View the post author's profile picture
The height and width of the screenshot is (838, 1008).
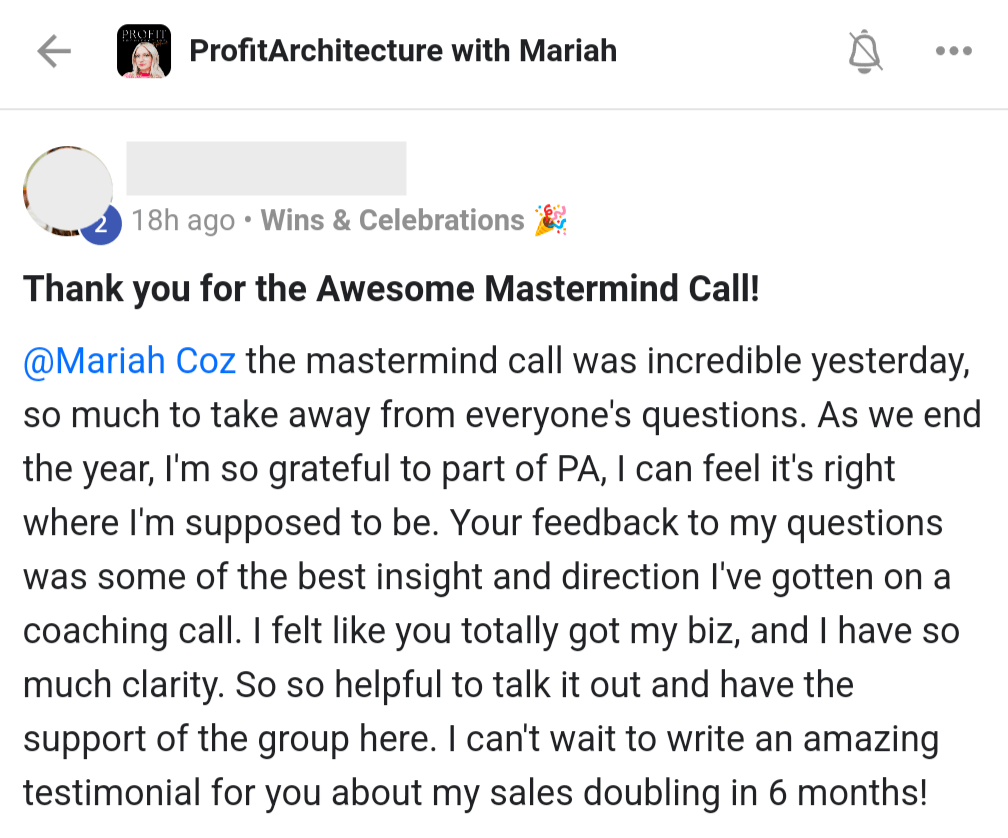point(68,190)
